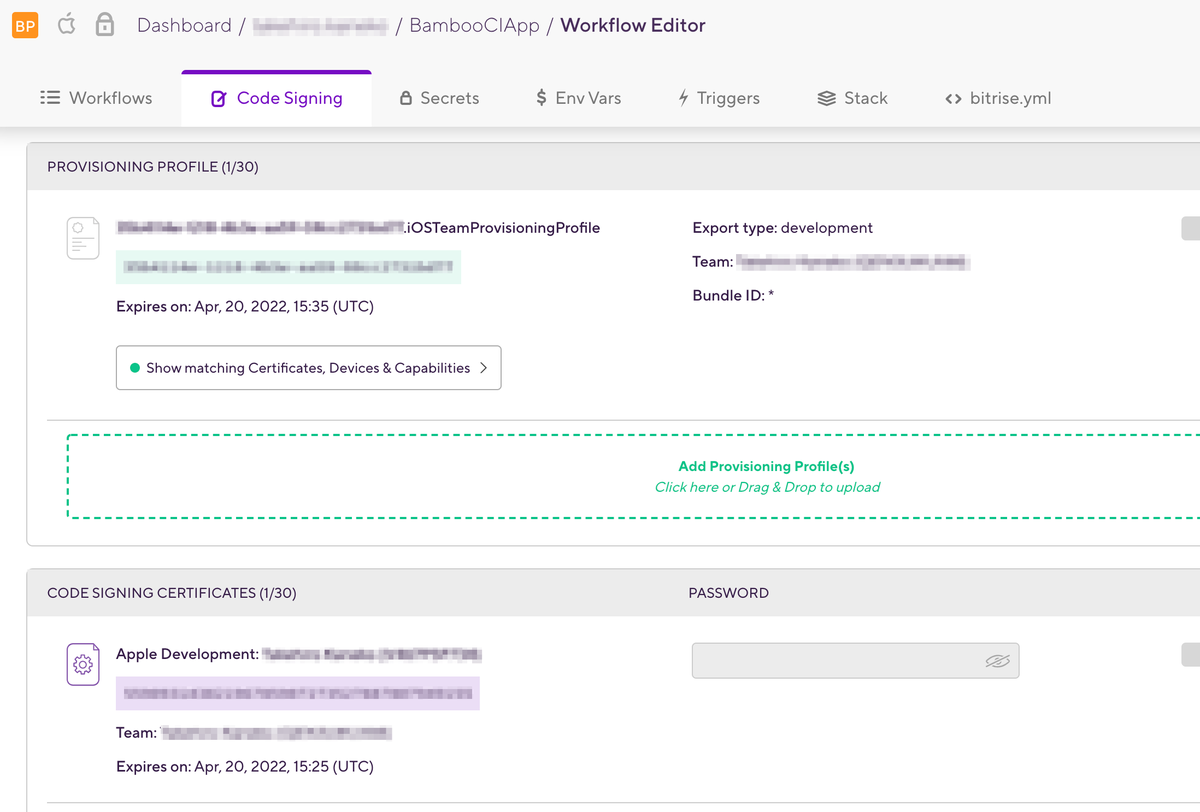Click the padlock privacy icon in header
Image resolution: width=1200 pixels, height=812 pixels.
(x=104, y=25)
